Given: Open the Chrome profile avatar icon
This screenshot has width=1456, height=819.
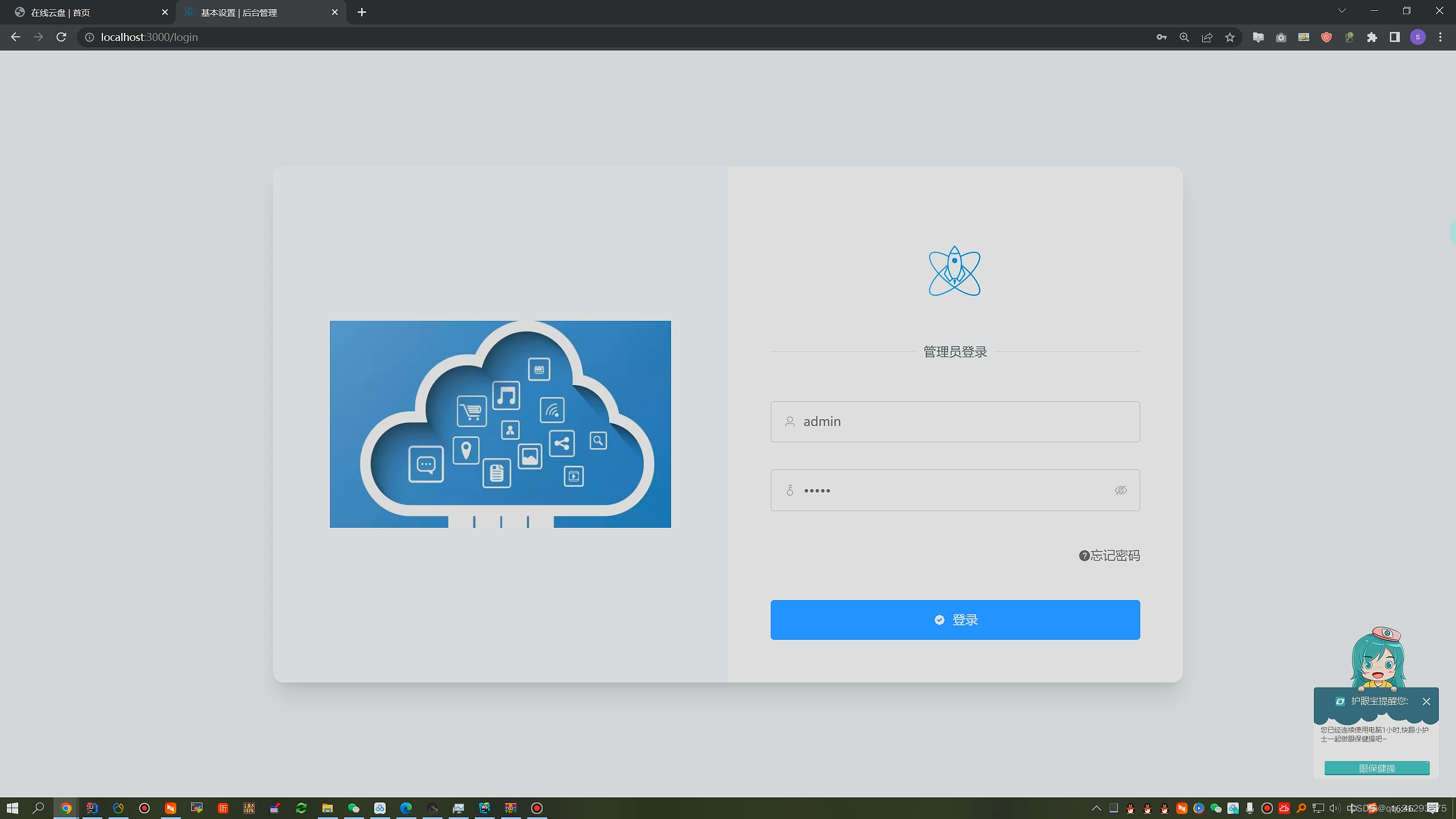Looking at the screenshot, I should pos(1418,37).
